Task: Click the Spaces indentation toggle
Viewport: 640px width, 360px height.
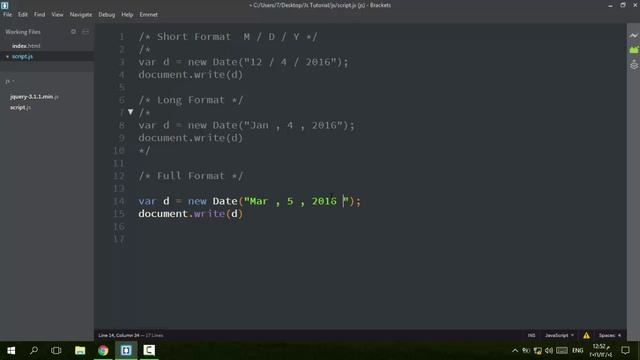Action: pyautogui.click(x=610, y=336)
